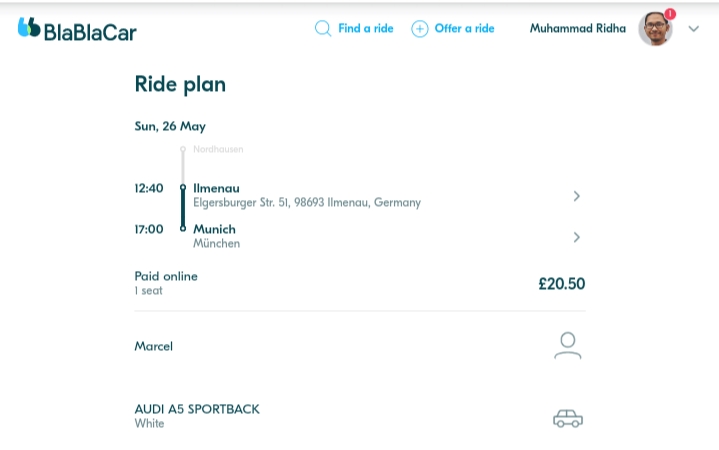Expand the account menu chevron
The image size is (719, 450).
point(694,29)
